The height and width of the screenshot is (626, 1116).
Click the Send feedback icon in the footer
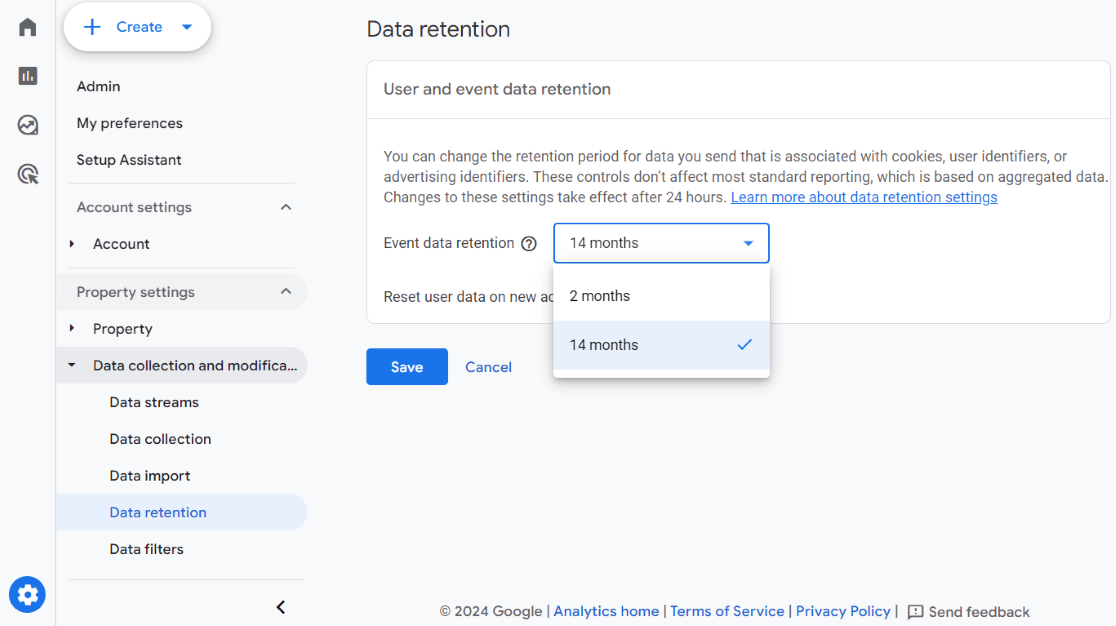[917, 611]
